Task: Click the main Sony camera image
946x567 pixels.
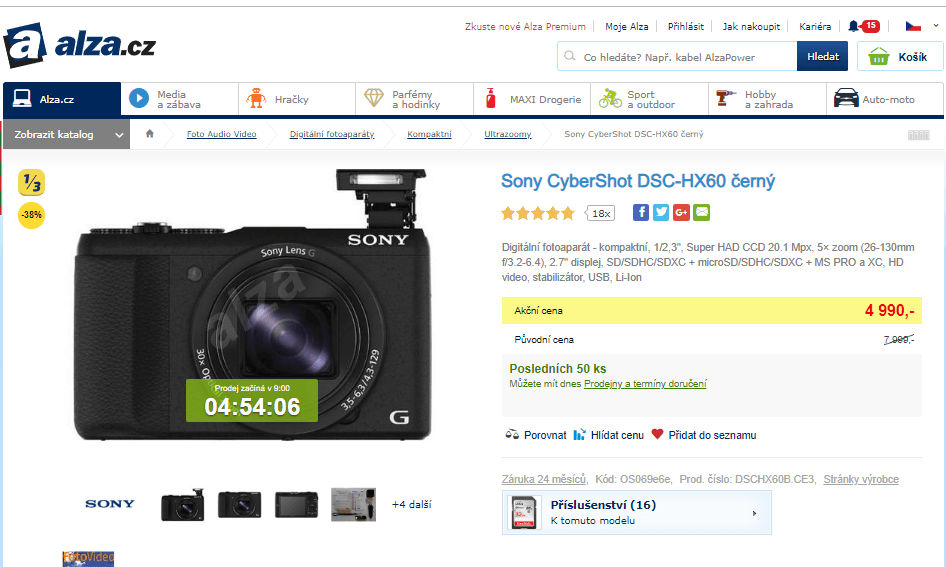Action: pyautogui.click(x=252, y=305)
